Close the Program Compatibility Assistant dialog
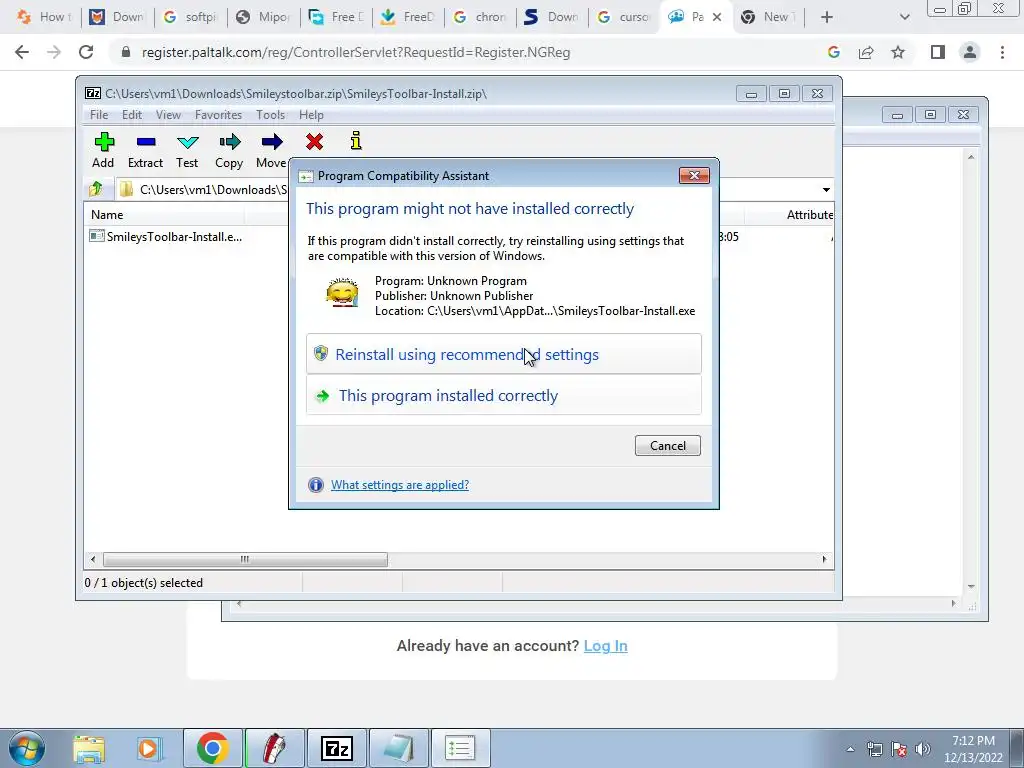1024x768 pixels. point(694,175)
